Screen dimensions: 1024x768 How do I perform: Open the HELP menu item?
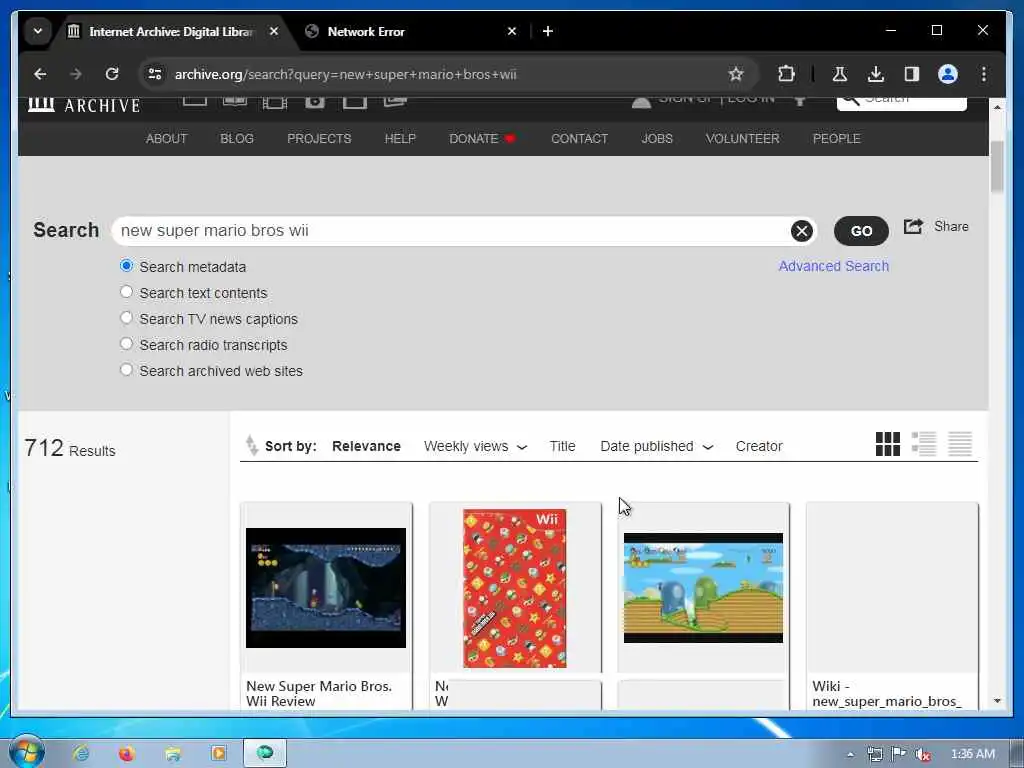click(x=400, y=138)
